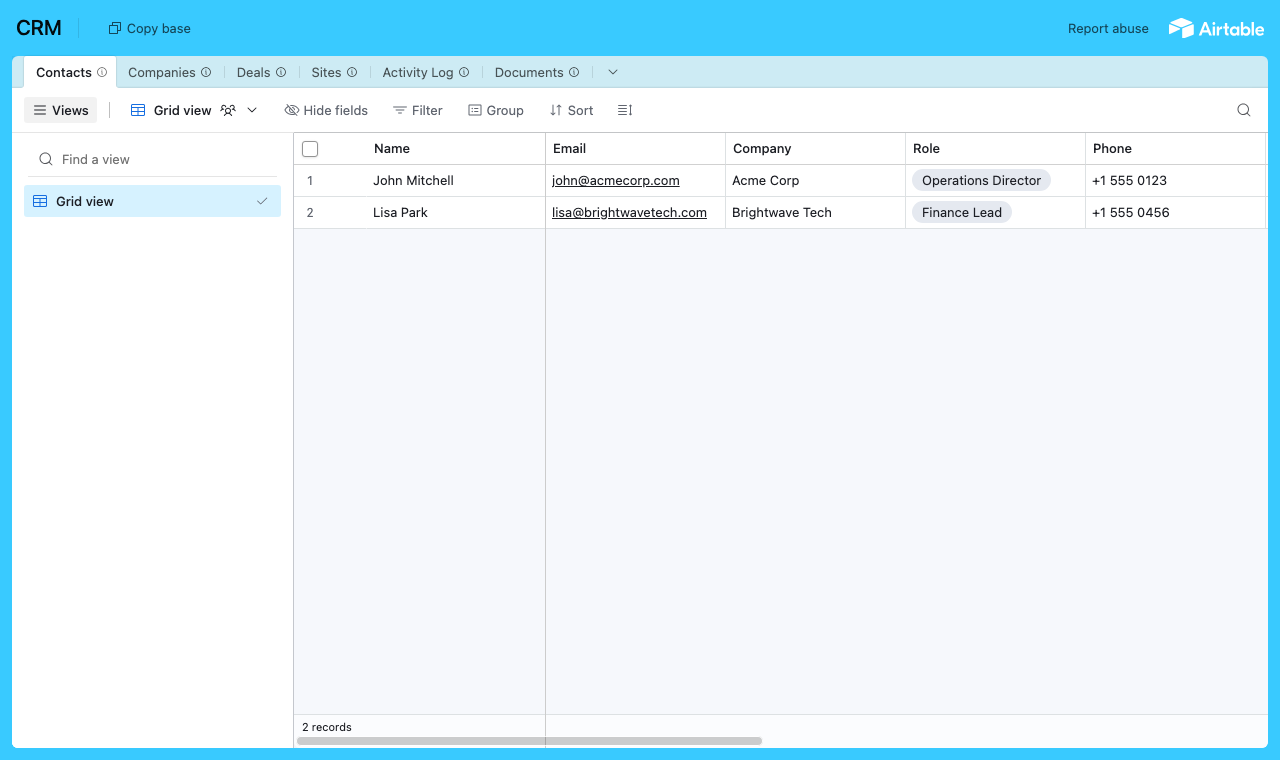Click row number 1
Viewport: 1280px width, 760px height.
[x=310, y=181]
